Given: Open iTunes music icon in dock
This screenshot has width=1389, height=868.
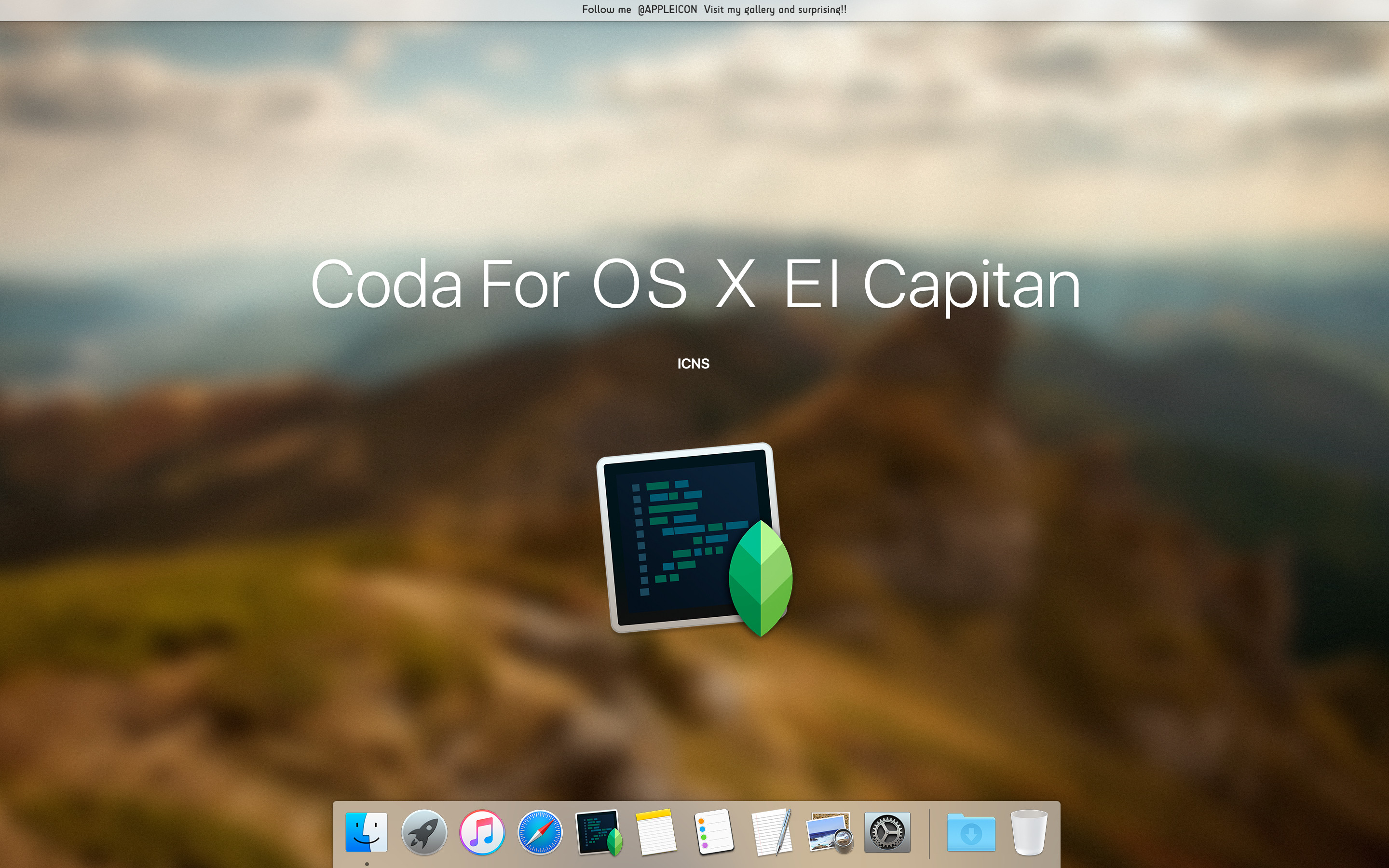Looking at the screenshot, I should pyautogui.click(x=482, y=832).
